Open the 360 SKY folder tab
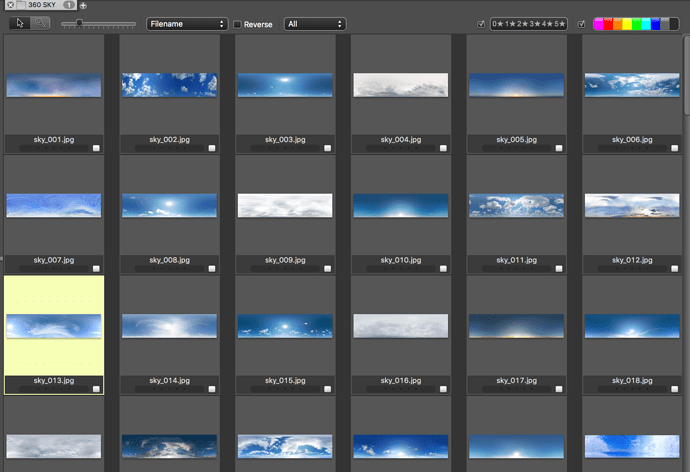This screenshot has width=690, height=472. coord(40,5)
